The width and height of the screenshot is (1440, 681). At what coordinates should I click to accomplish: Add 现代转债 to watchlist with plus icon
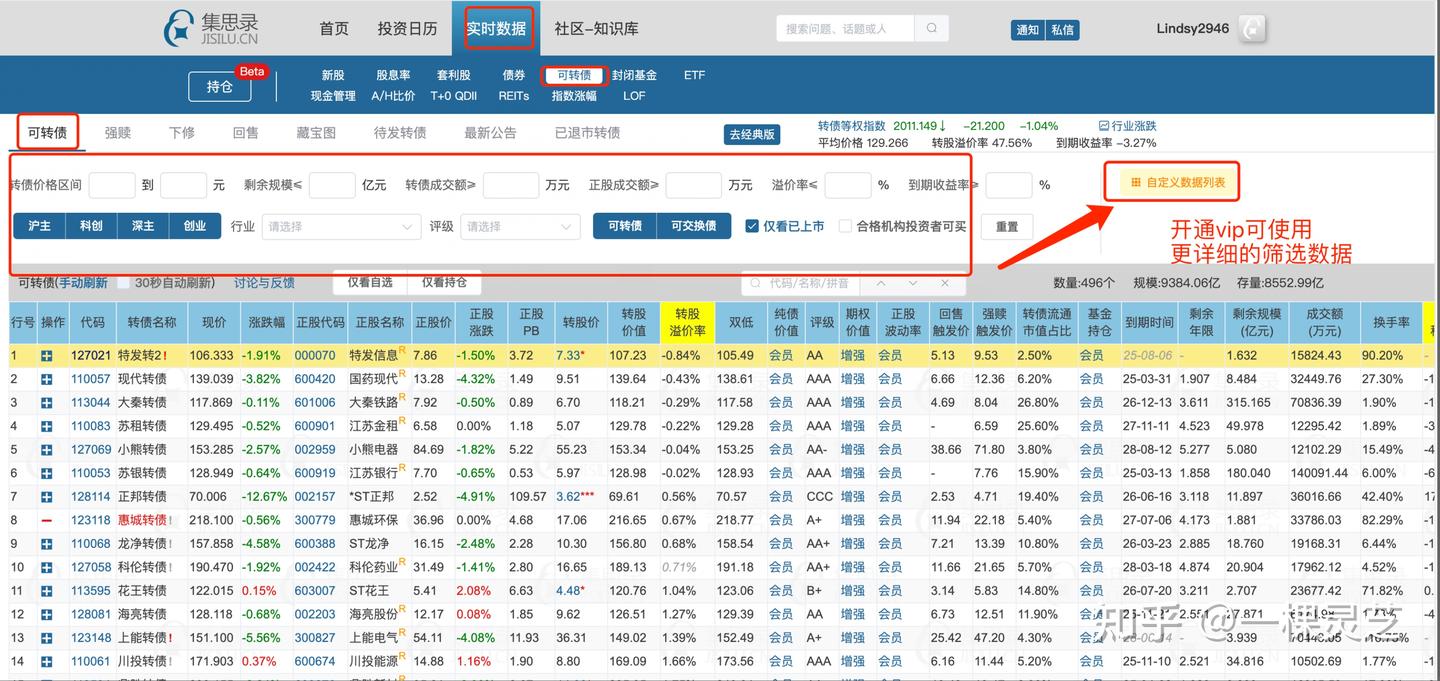(x=47, y=379)
